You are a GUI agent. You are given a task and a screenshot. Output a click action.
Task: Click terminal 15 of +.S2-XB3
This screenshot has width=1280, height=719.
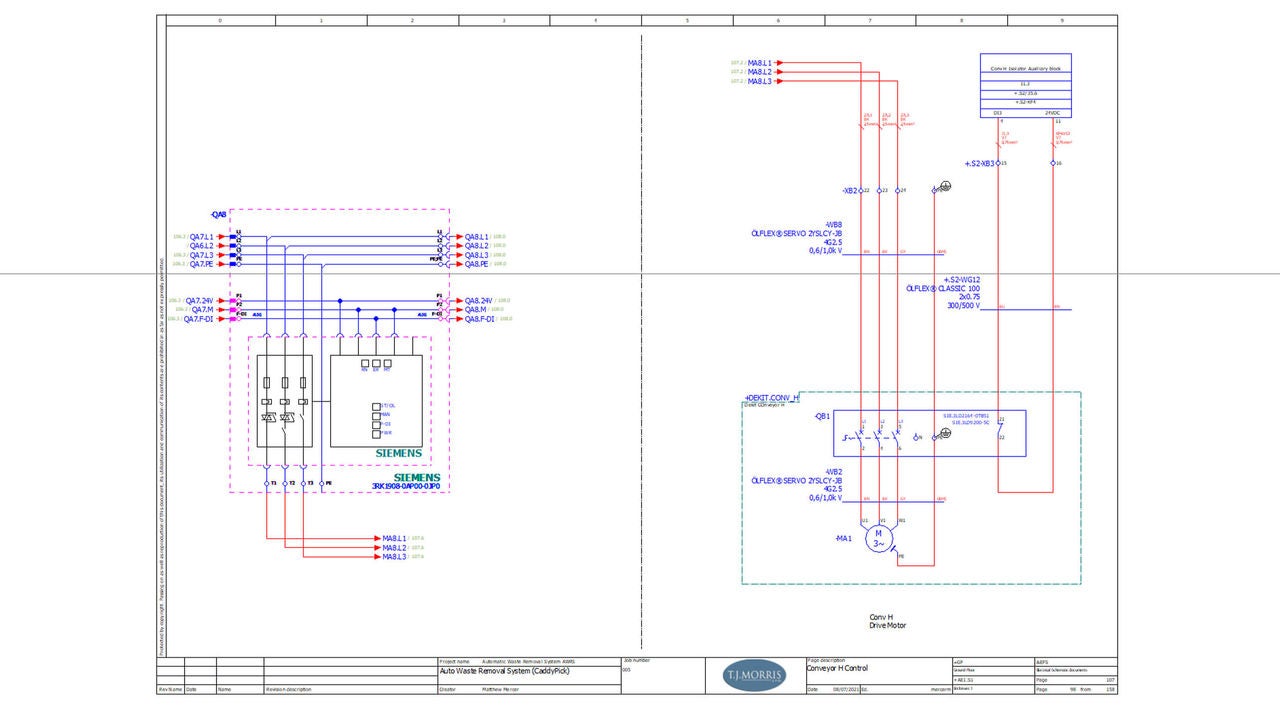[998, 163]
